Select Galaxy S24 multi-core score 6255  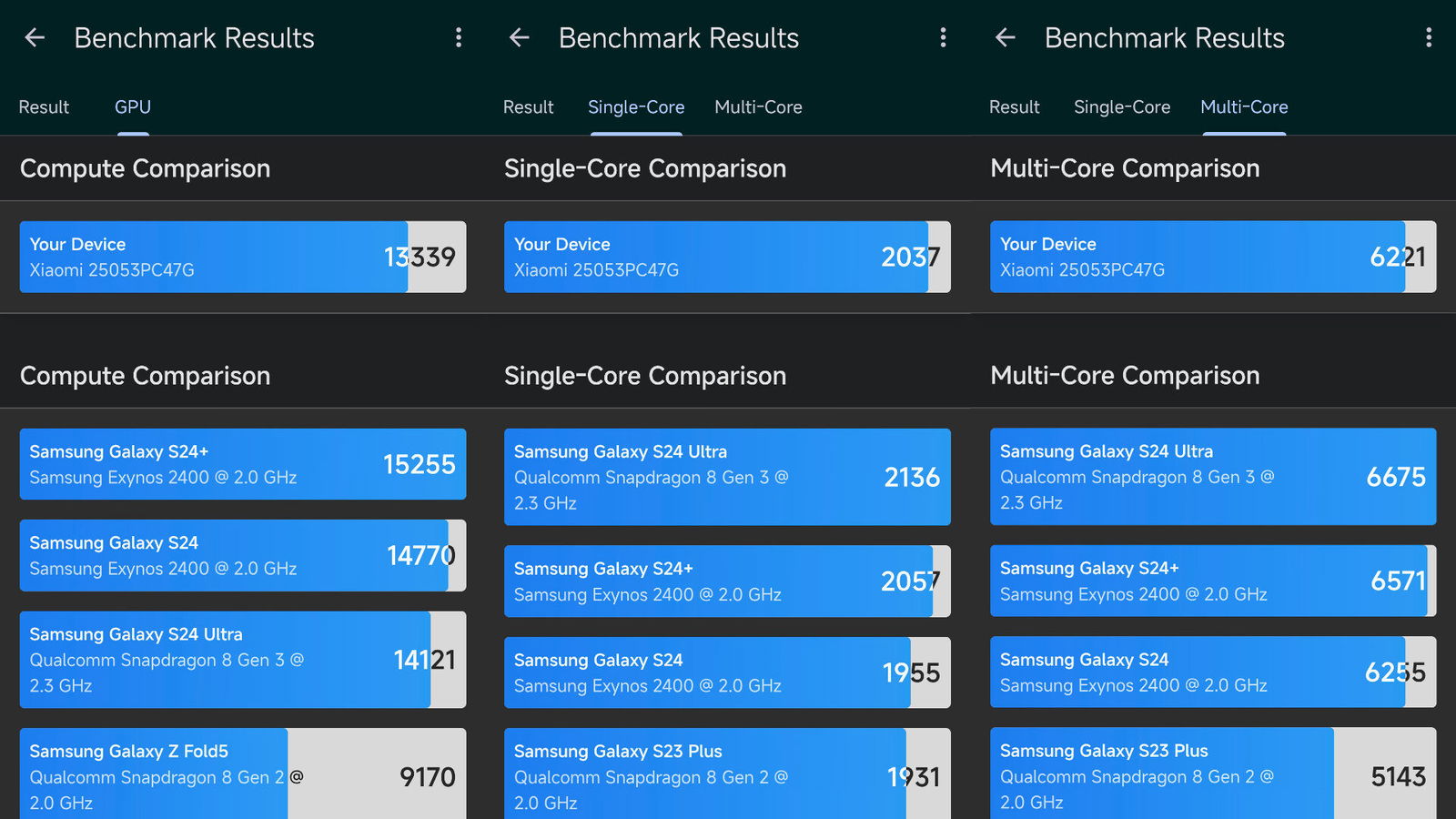(x=1213, y=672)
